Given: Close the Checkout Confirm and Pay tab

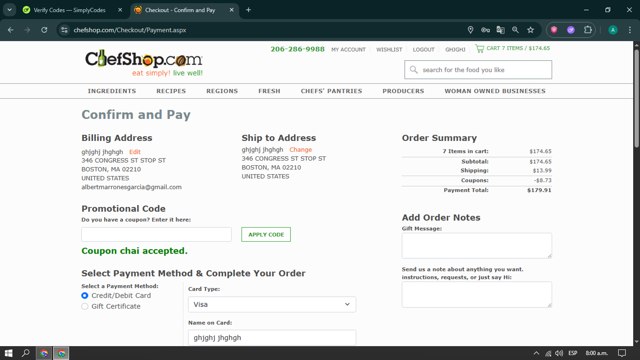Looking at the screenshot, I should pyautogui.click(x=231, y=10).
